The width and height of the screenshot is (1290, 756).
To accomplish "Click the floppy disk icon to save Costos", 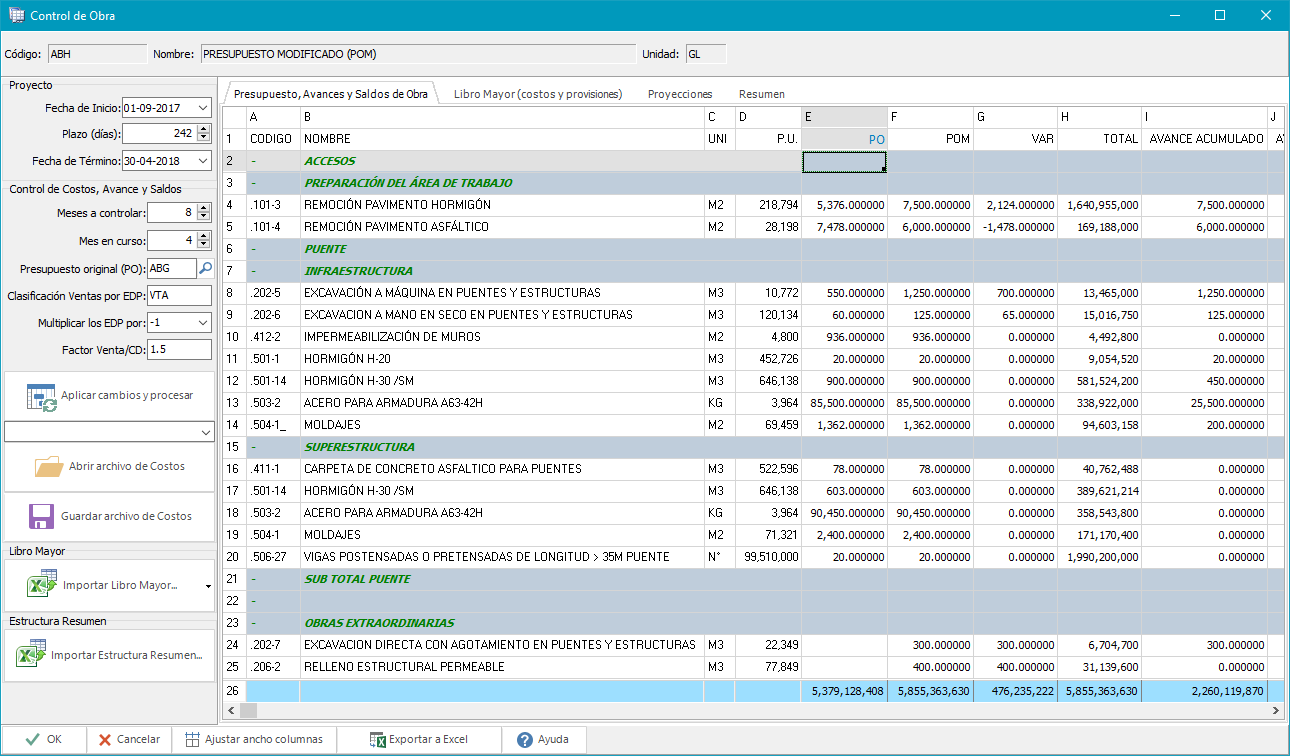I will [x=41, y=516].
